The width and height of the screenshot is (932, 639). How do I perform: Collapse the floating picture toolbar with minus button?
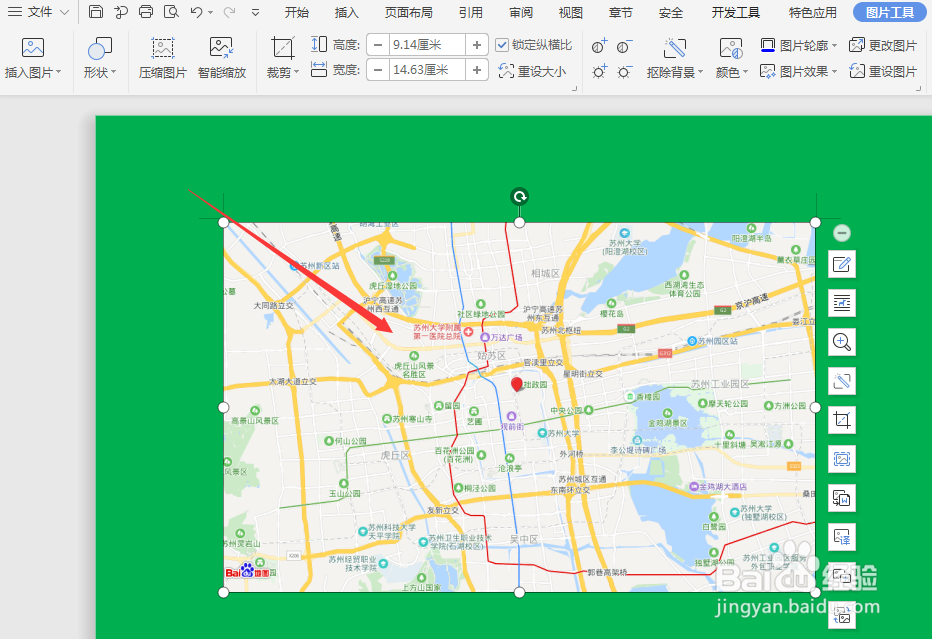click(x=842, y=233)
